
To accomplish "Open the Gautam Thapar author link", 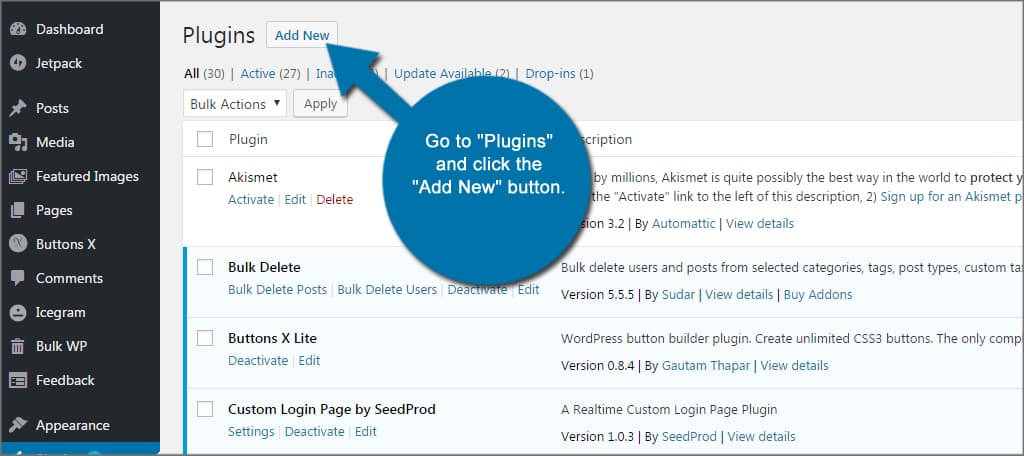I will [706, 366].
